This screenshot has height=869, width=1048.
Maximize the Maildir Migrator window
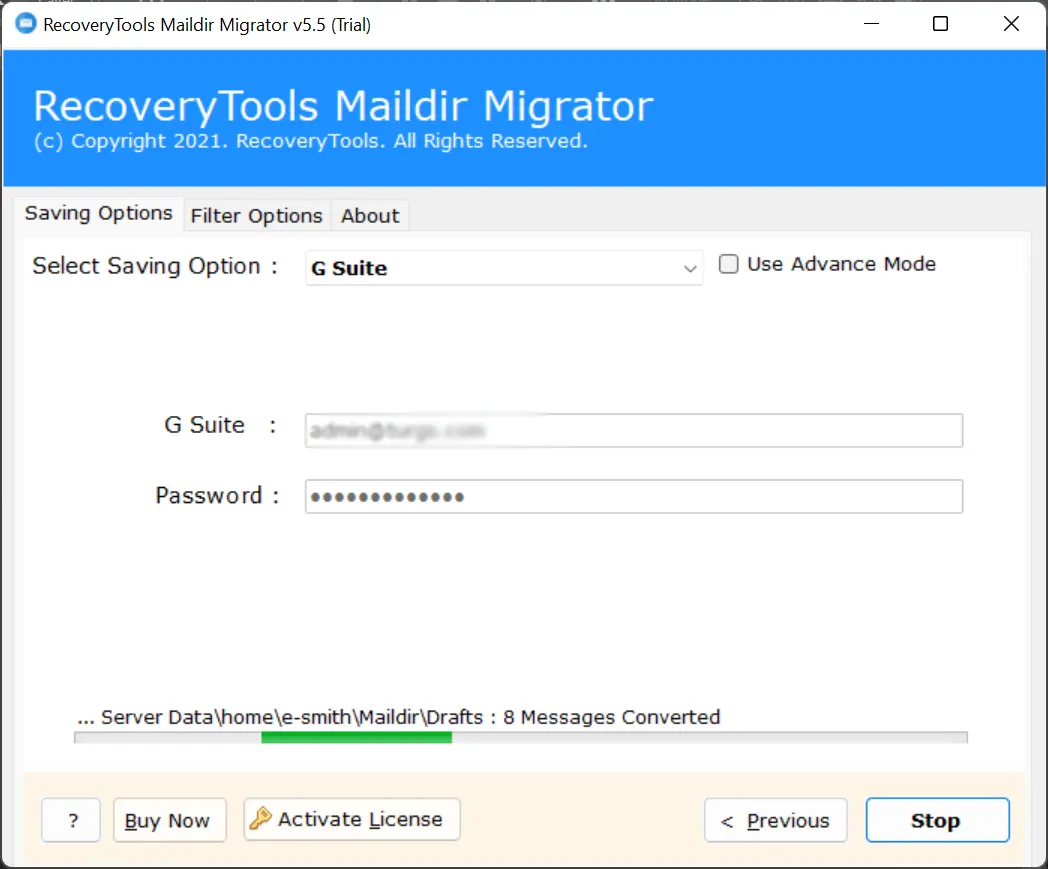click(x=940, y=25)
